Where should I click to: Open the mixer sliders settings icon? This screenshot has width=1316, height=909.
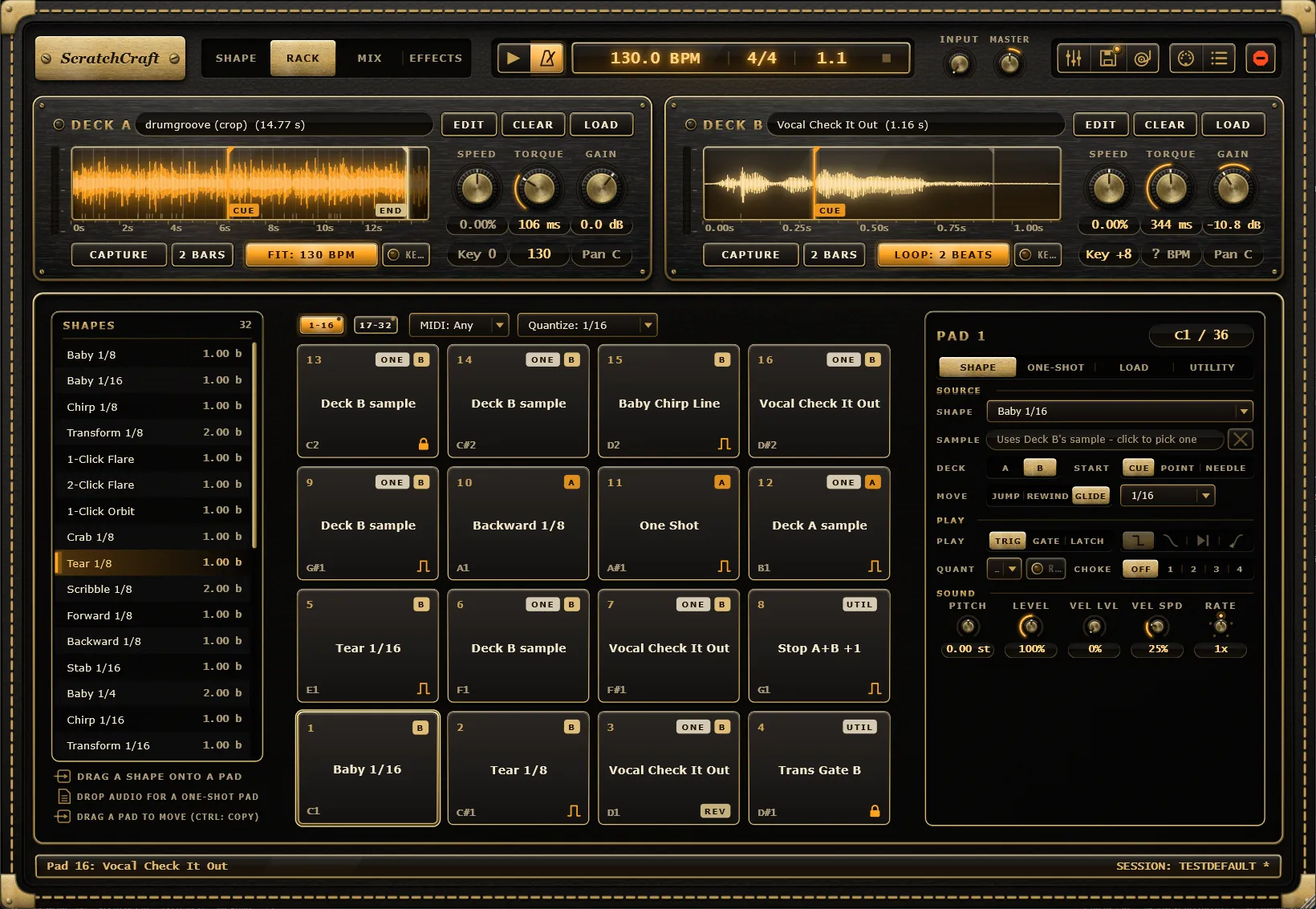pos(1074,59)
